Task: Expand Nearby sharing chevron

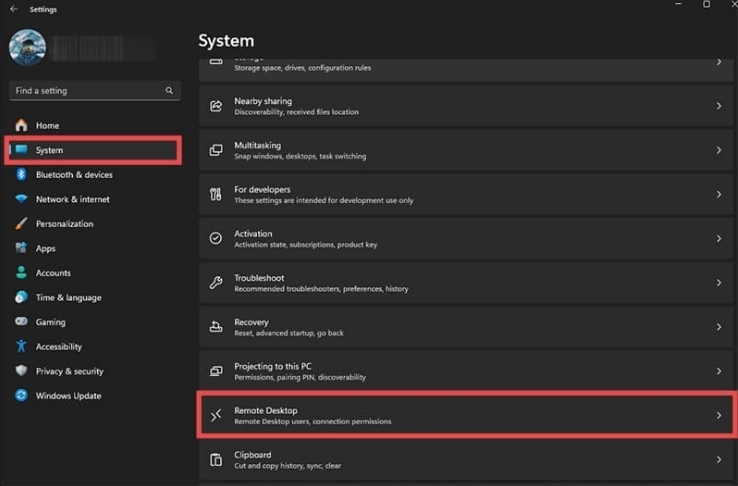Action: [719, 106]
